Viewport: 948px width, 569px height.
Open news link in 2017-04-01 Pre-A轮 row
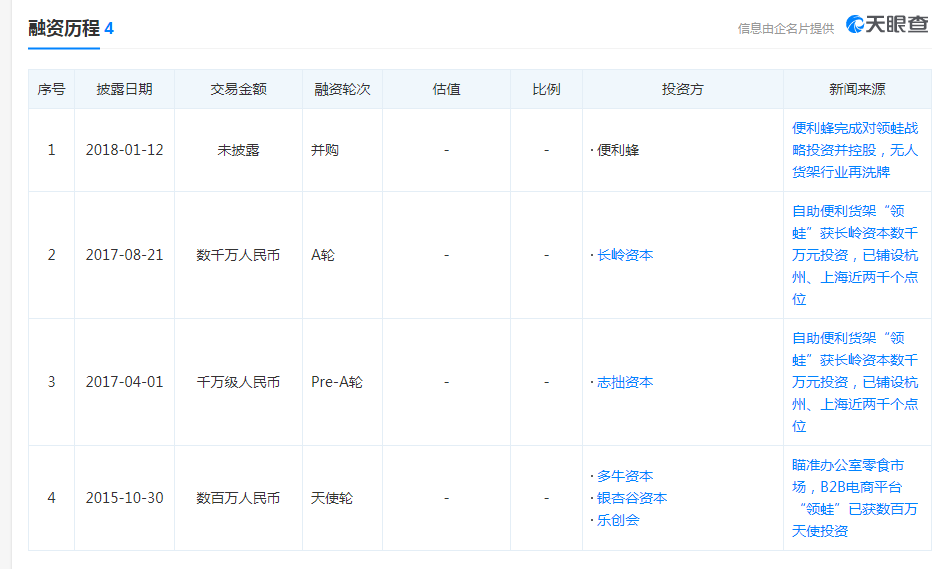(x=855, y=382)
